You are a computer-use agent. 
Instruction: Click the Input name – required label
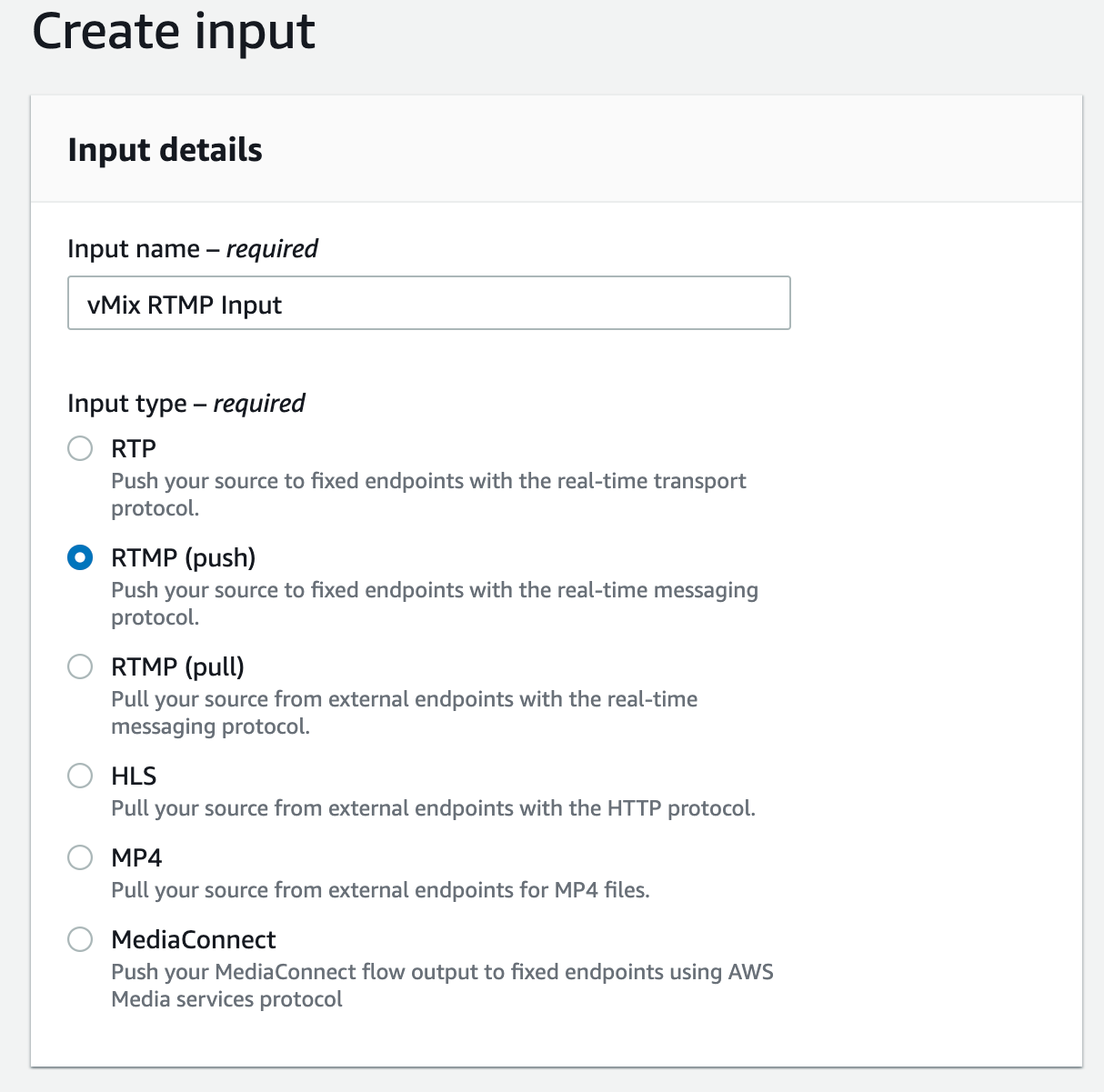192,248
